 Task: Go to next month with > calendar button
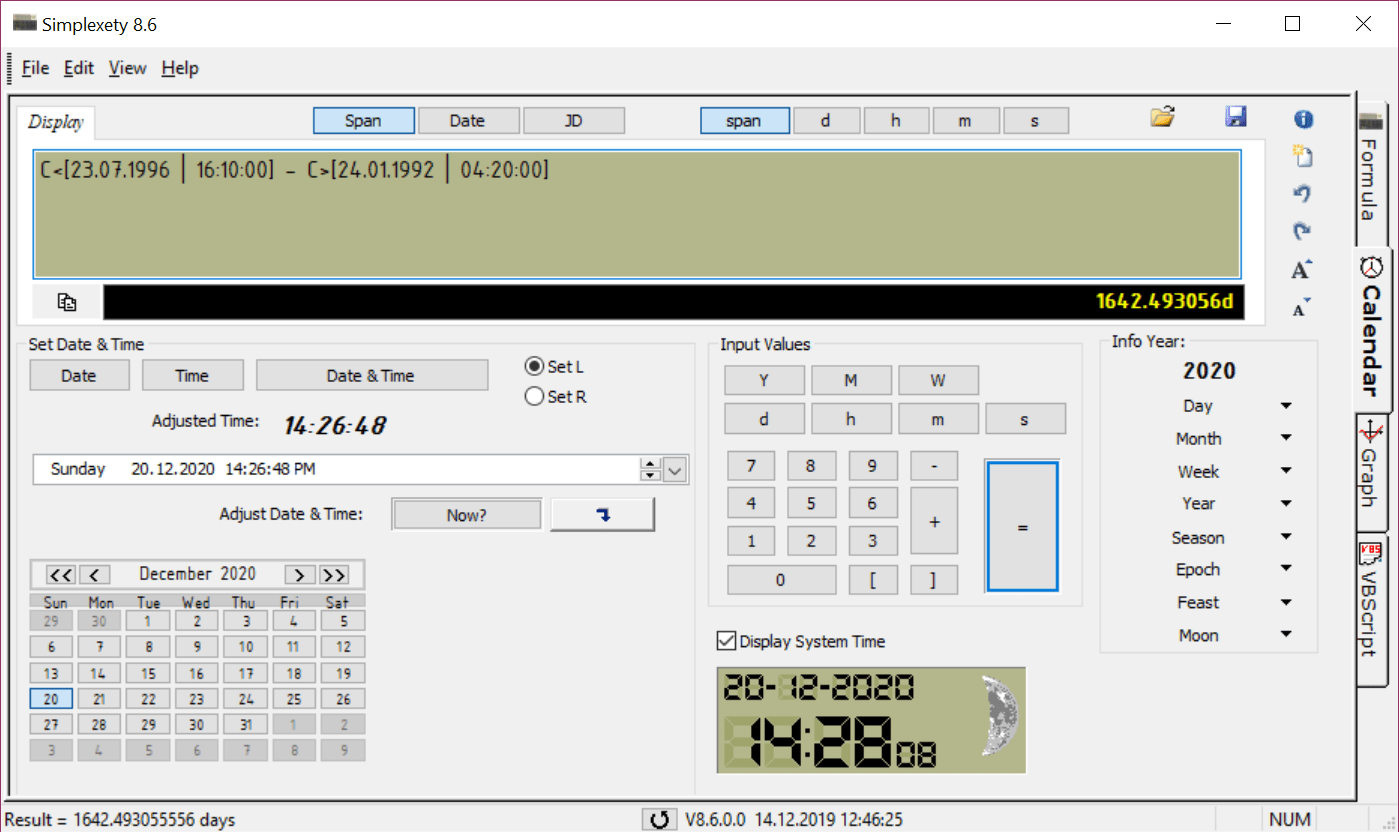300,574
